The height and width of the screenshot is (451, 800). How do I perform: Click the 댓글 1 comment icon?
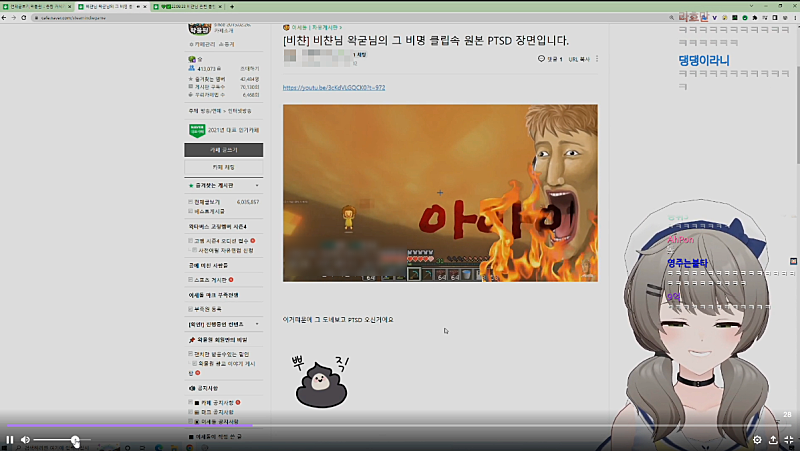[x=550, y=59]
